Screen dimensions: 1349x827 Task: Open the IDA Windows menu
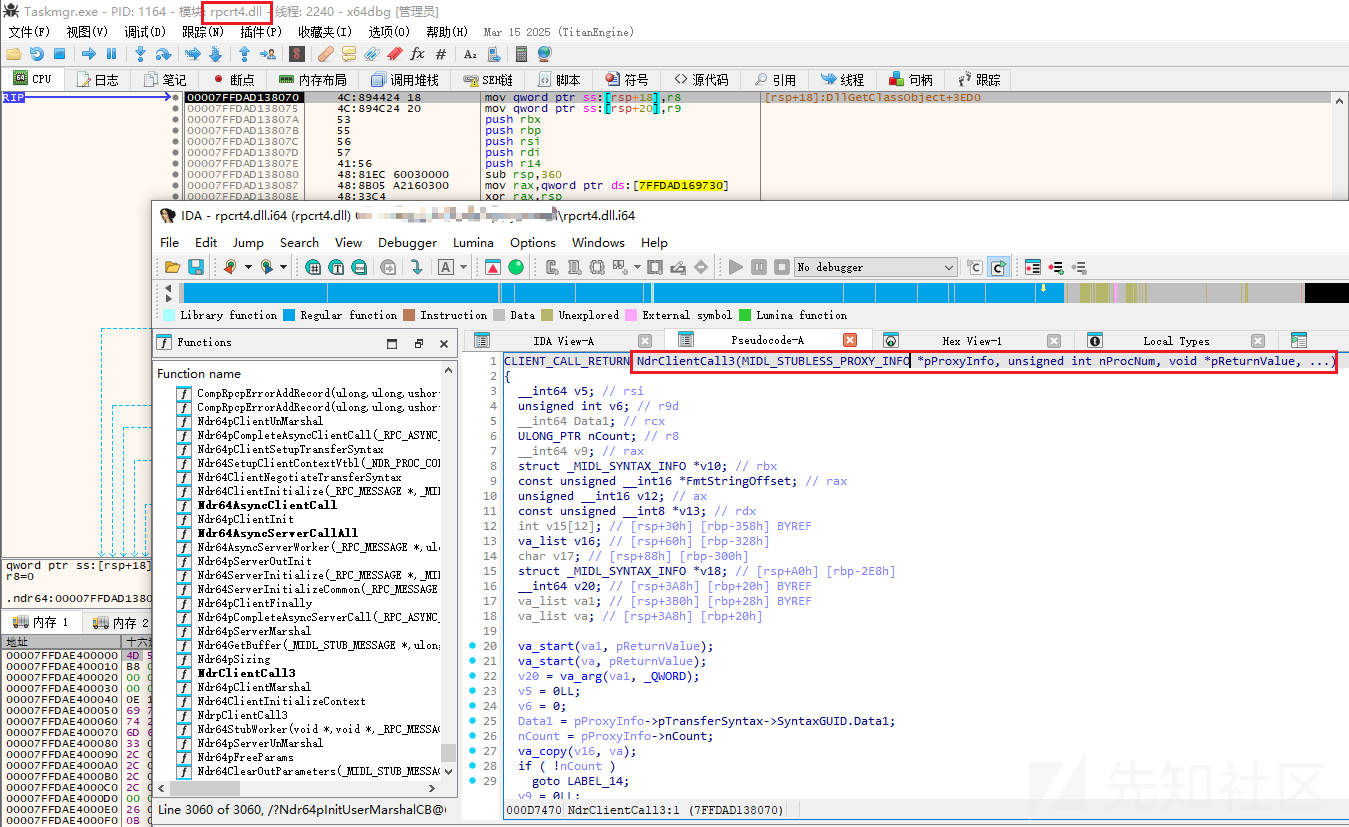click(x=598, y=242)
